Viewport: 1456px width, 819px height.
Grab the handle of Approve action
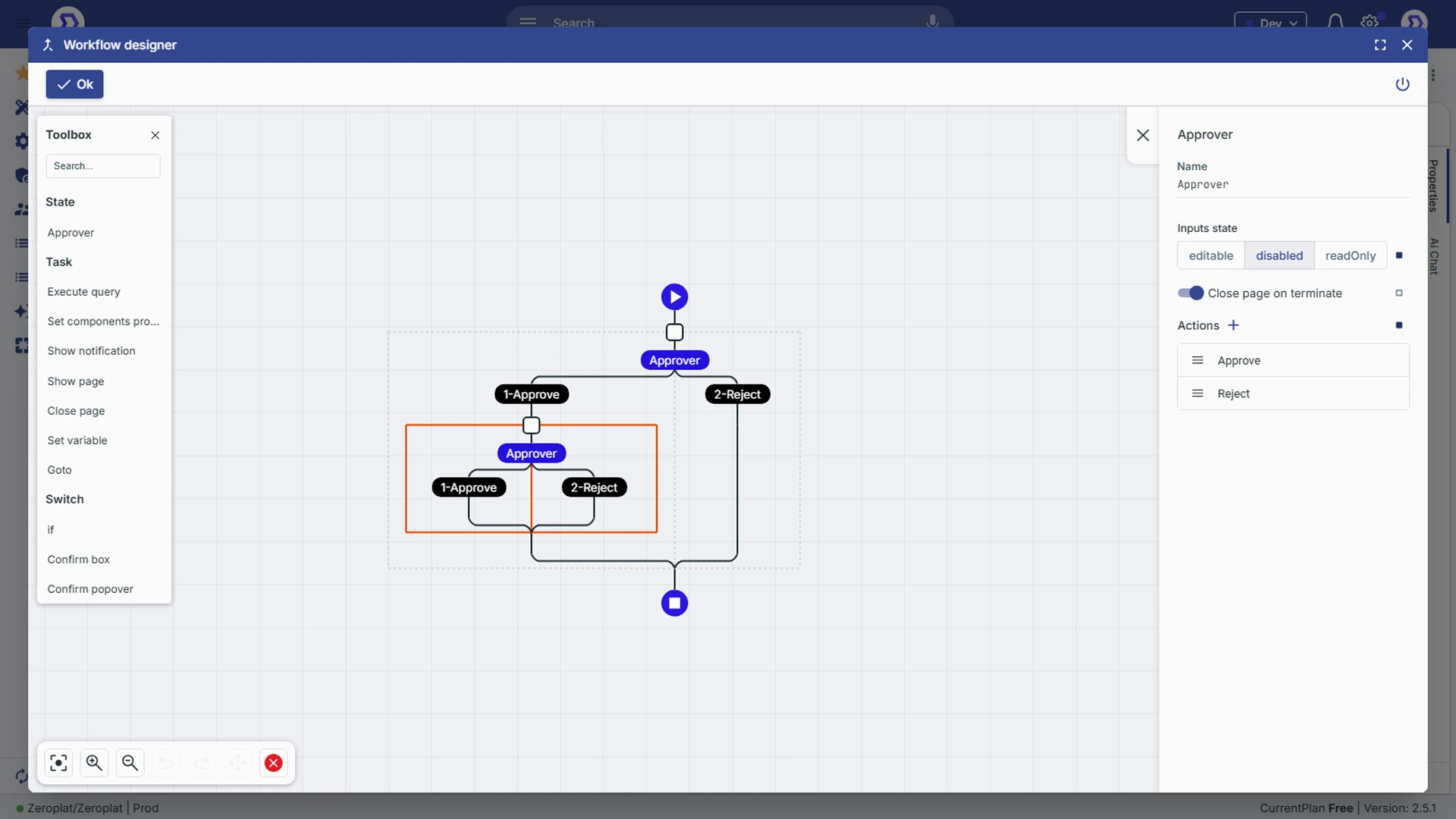1197,361
